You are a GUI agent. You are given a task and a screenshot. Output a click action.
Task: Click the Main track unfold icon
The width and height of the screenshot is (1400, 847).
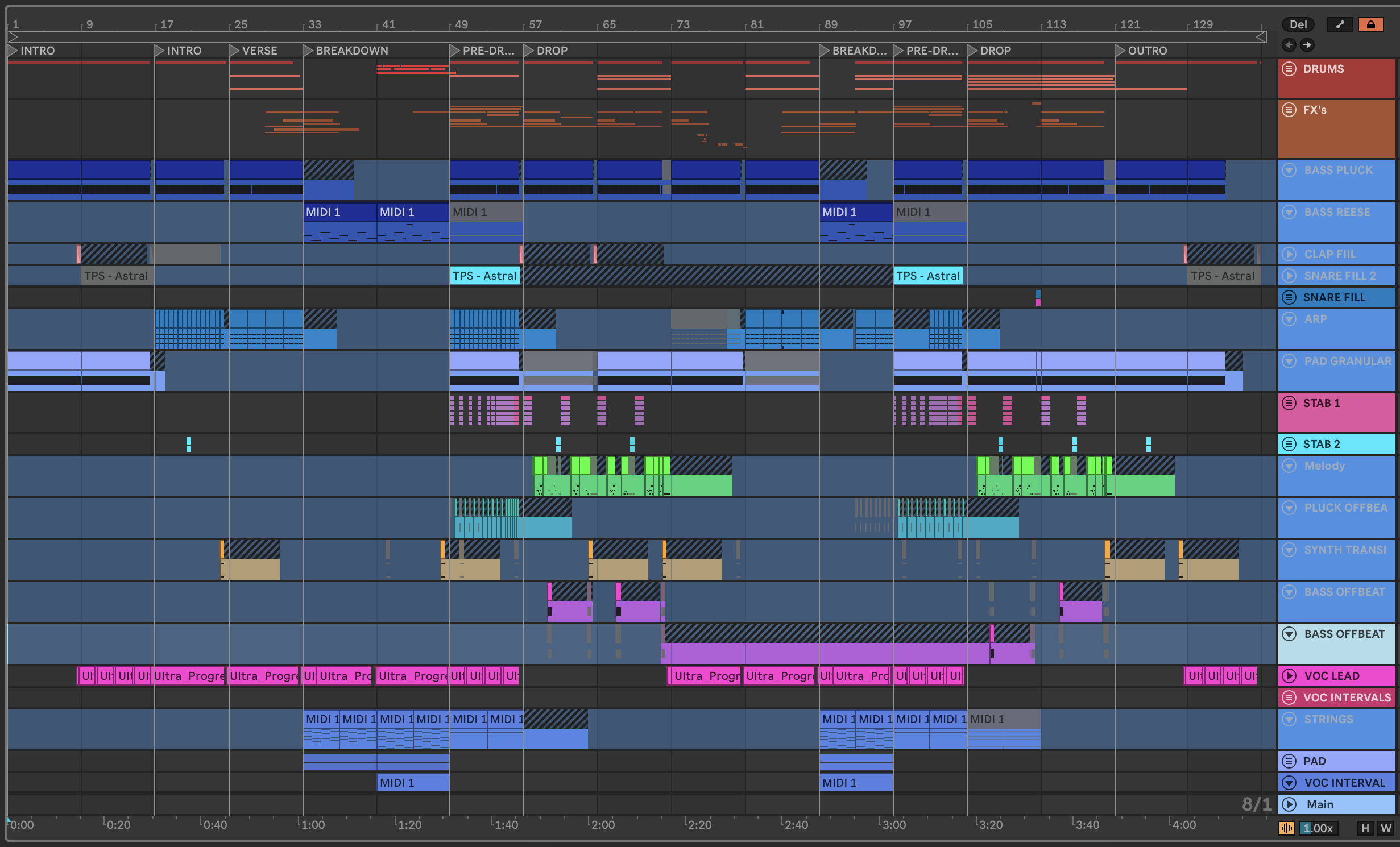pos(1289,804)
